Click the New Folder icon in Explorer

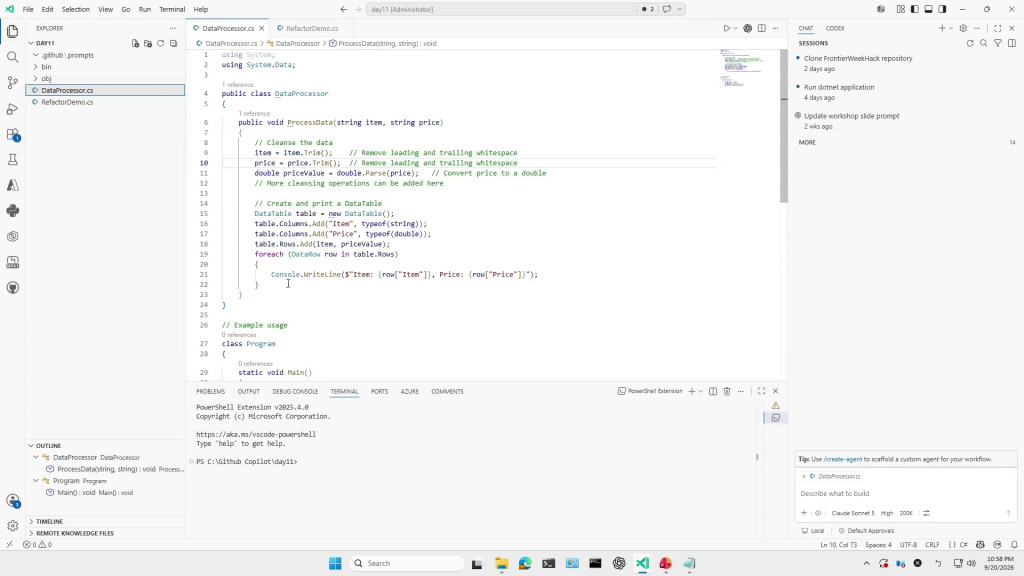click(148, 44)
